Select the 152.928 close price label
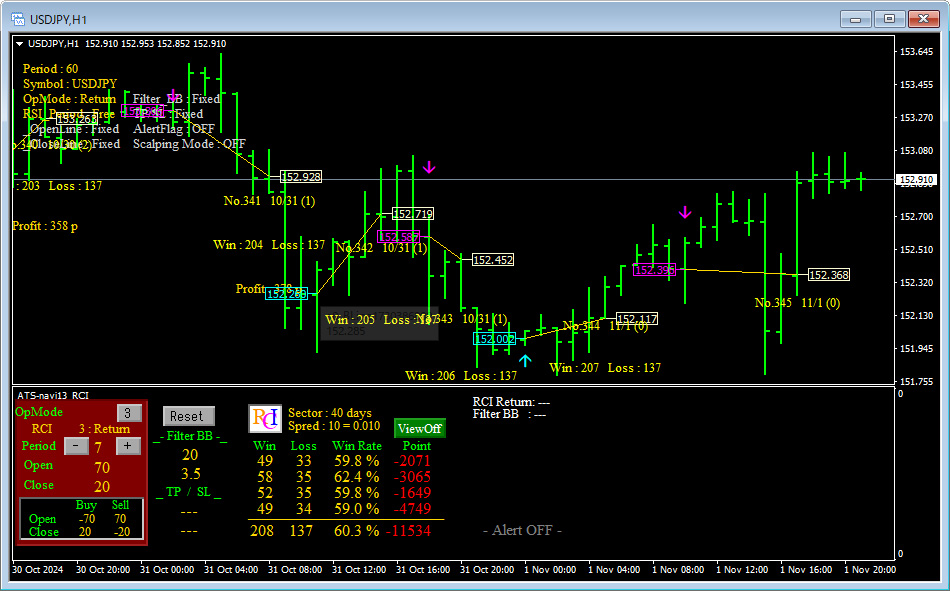The height and width of the screenshot is (591, 950). click(301, 177)
